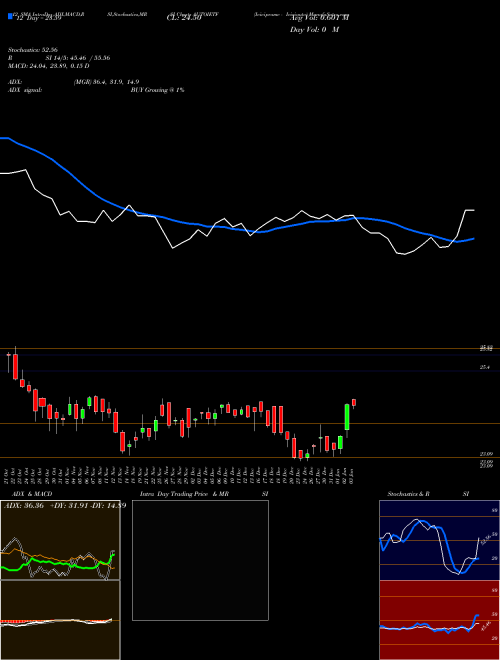Select the 'BUY Growing @ 1%' signal text
This screenshot has height=660, width=500.
tap(157, 90)
